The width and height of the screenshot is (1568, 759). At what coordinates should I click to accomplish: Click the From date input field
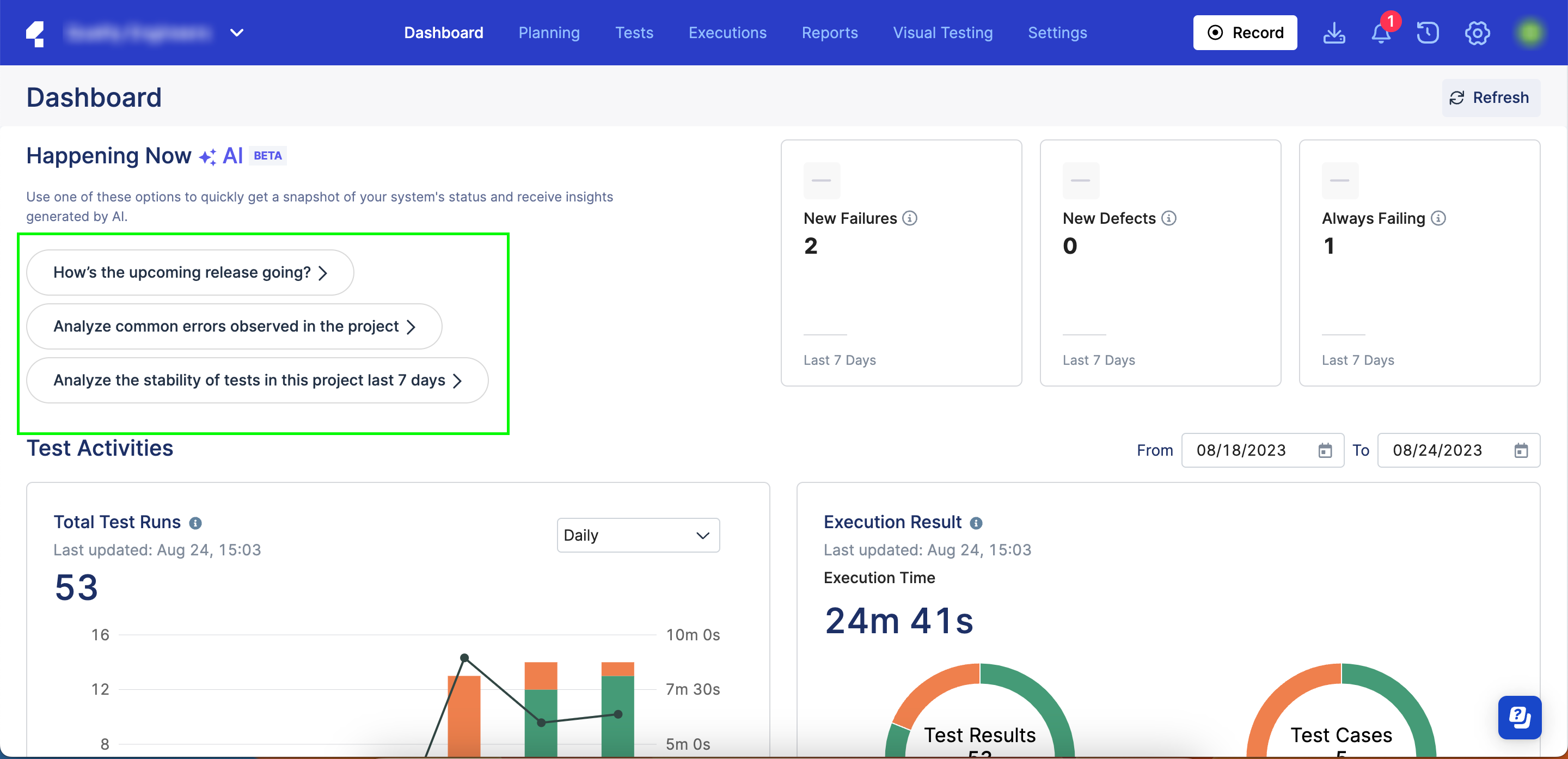coord(1242,450)
